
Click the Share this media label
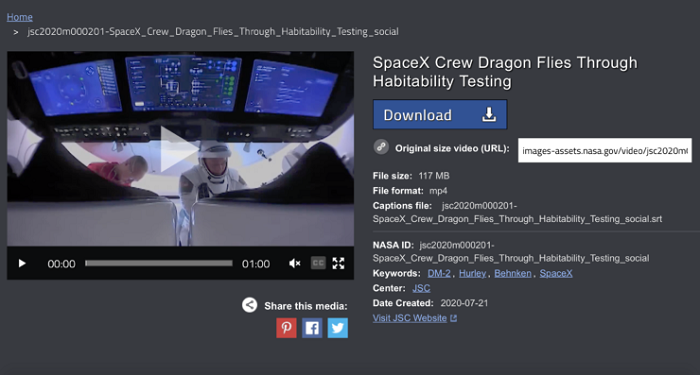(305, 306)
